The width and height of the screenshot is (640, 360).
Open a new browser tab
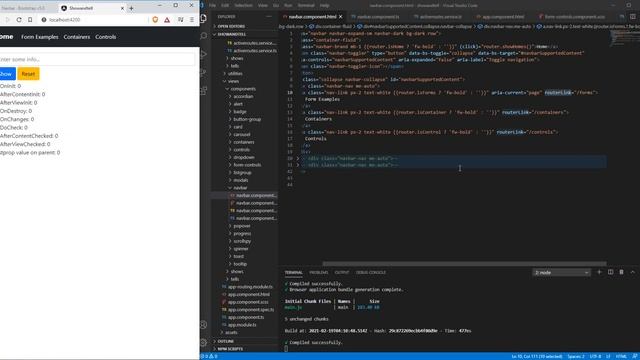131,8
